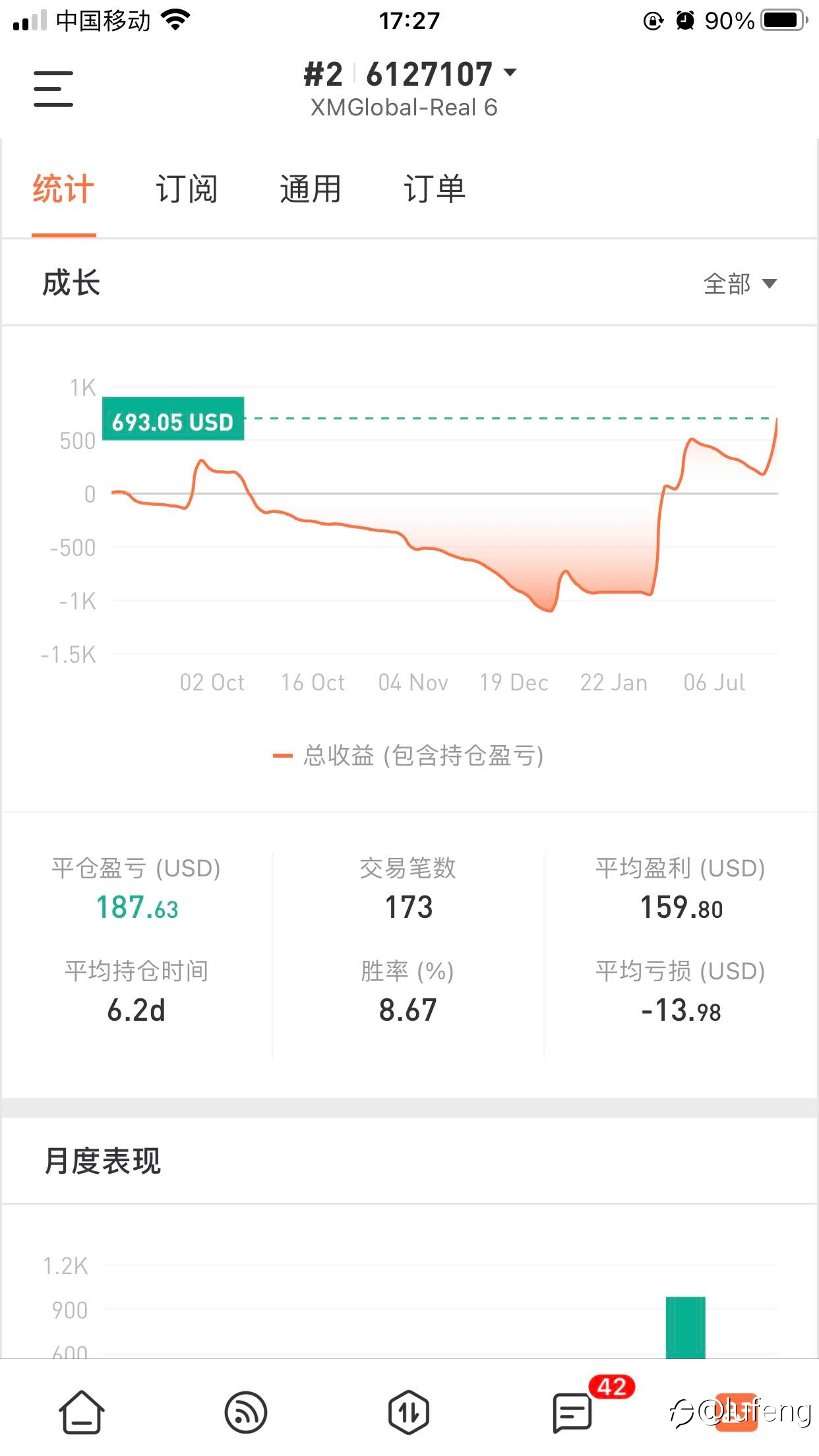Switch to the 订阅 tab
Screen dimensions: 819x1456
[187, 189]
